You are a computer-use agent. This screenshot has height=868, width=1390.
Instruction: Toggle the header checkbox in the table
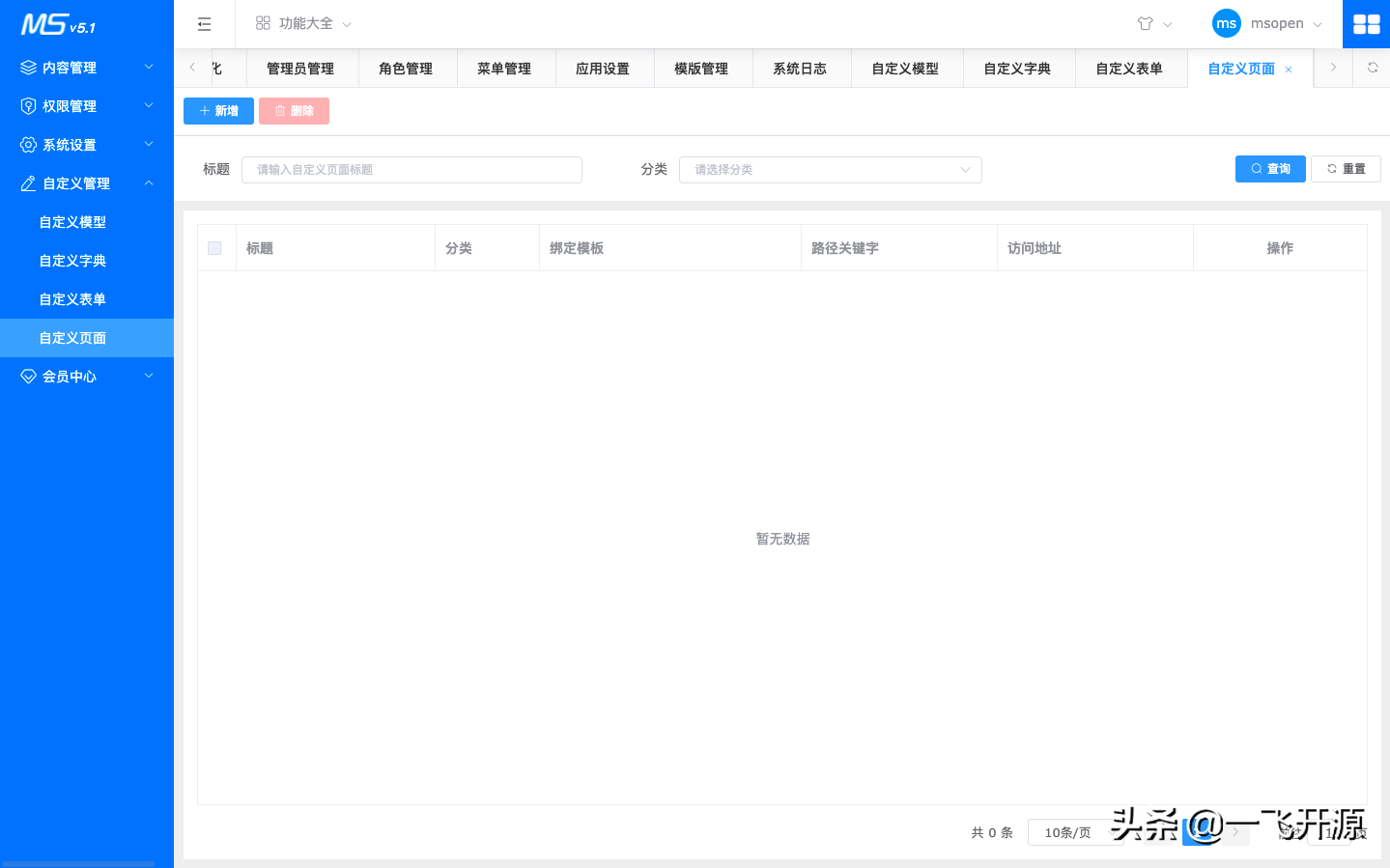pos(214,247)
